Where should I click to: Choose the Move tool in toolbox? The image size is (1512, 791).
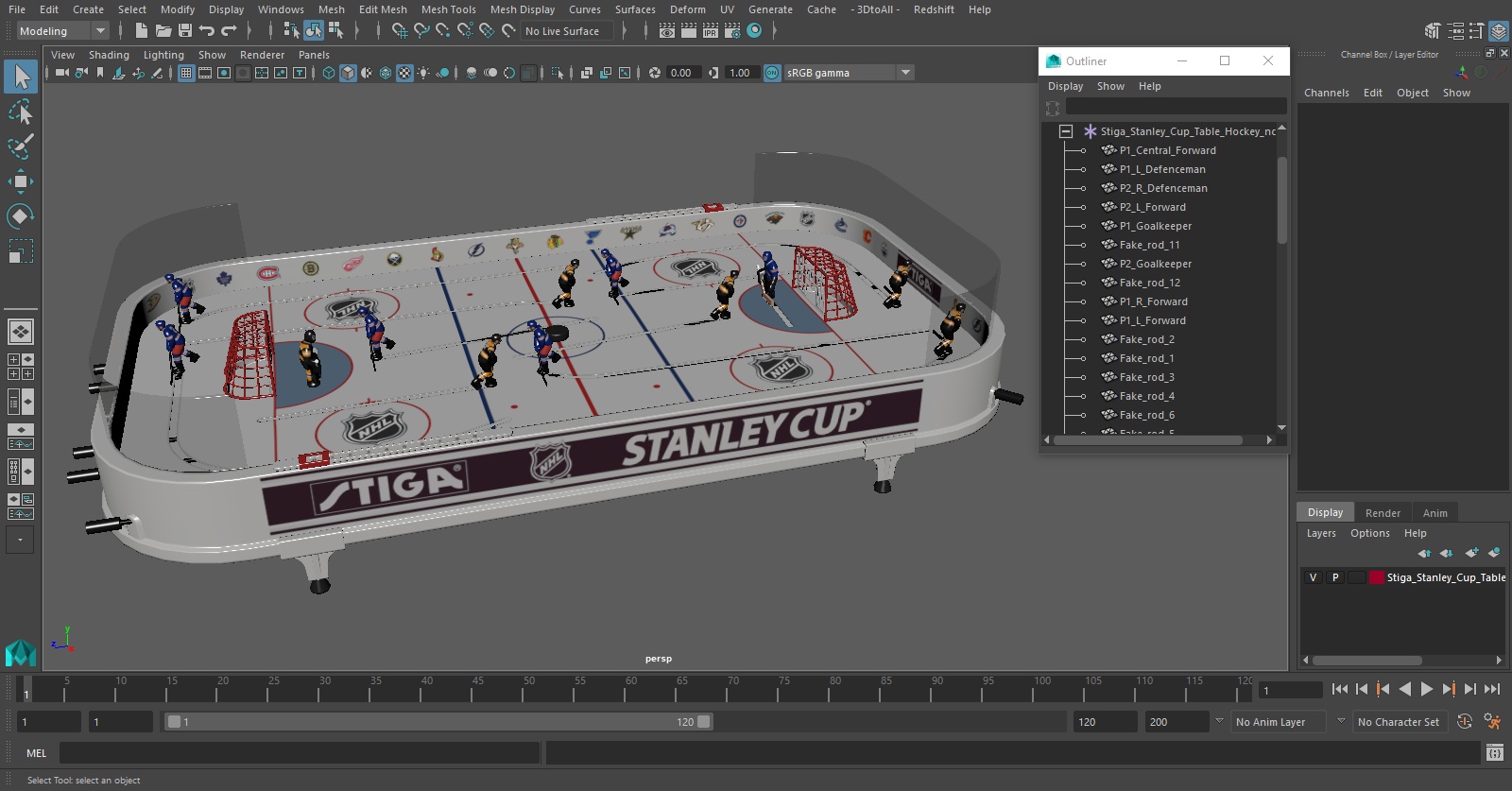pos(21,181)
